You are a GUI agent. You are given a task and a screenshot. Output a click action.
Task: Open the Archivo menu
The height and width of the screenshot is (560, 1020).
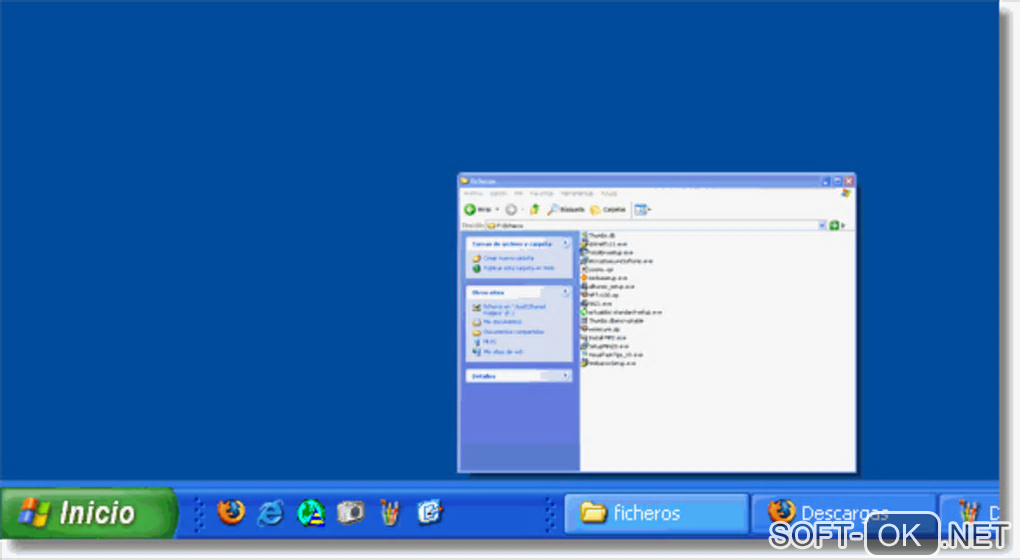[x=473, y=194]
